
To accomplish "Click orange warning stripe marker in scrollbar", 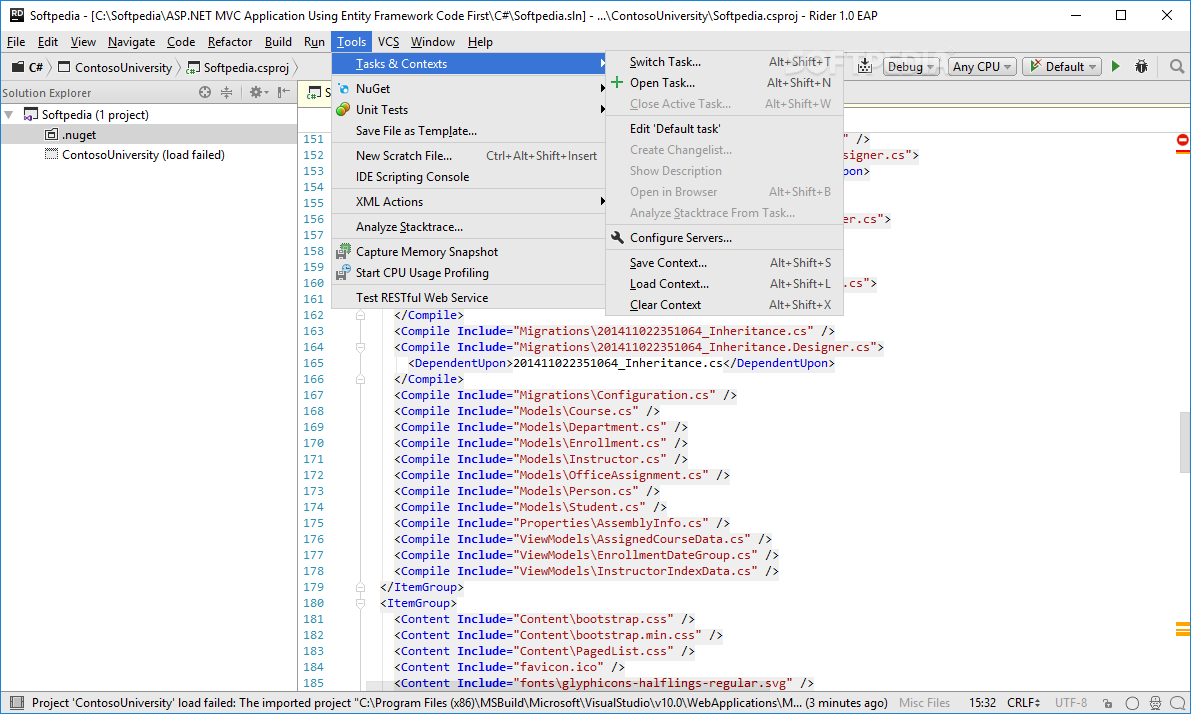I will coord(1183,629).
